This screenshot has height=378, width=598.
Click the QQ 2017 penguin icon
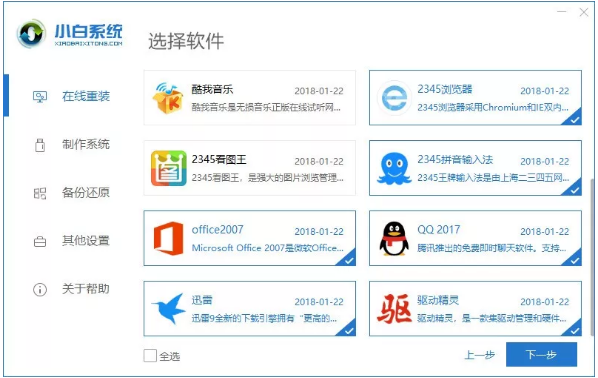point(394,239)
